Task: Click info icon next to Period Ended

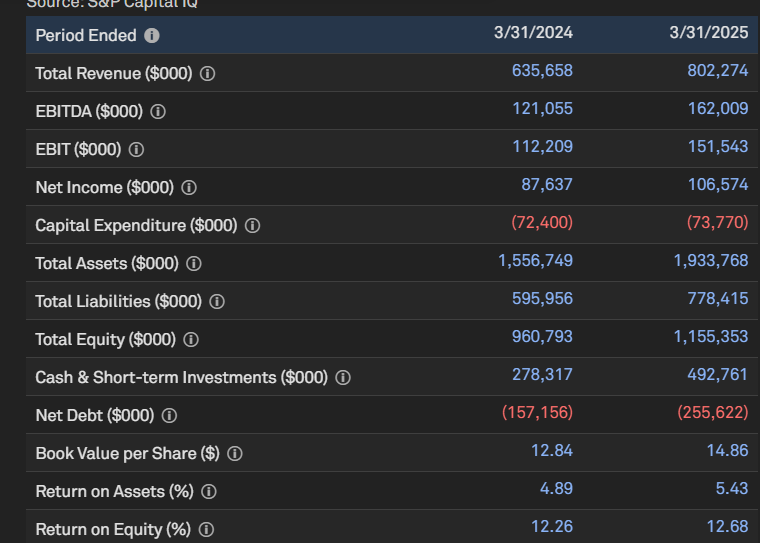Action: pyautogui.click(x=152, y=35)
